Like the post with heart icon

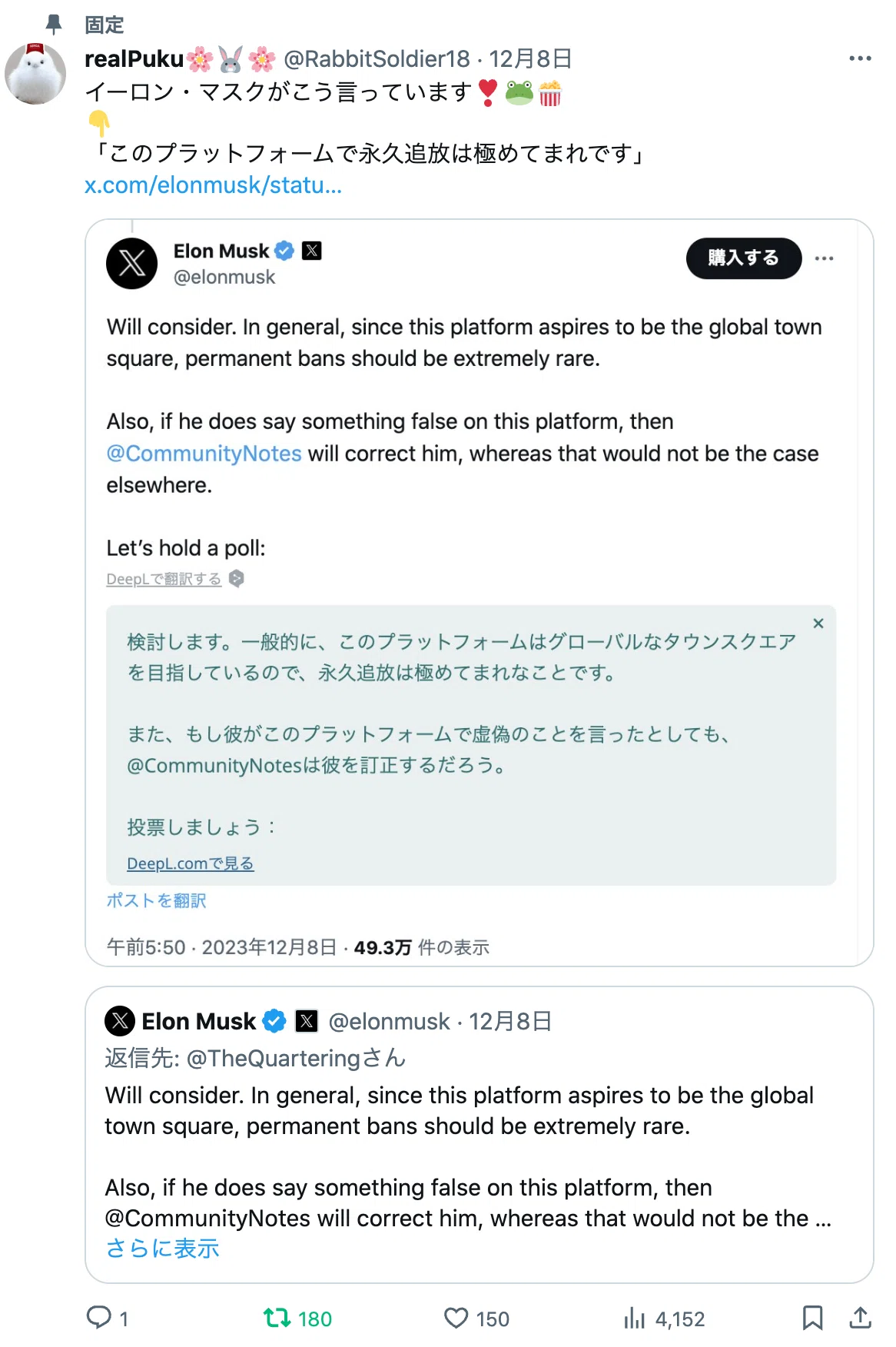tap(456, 1318)
